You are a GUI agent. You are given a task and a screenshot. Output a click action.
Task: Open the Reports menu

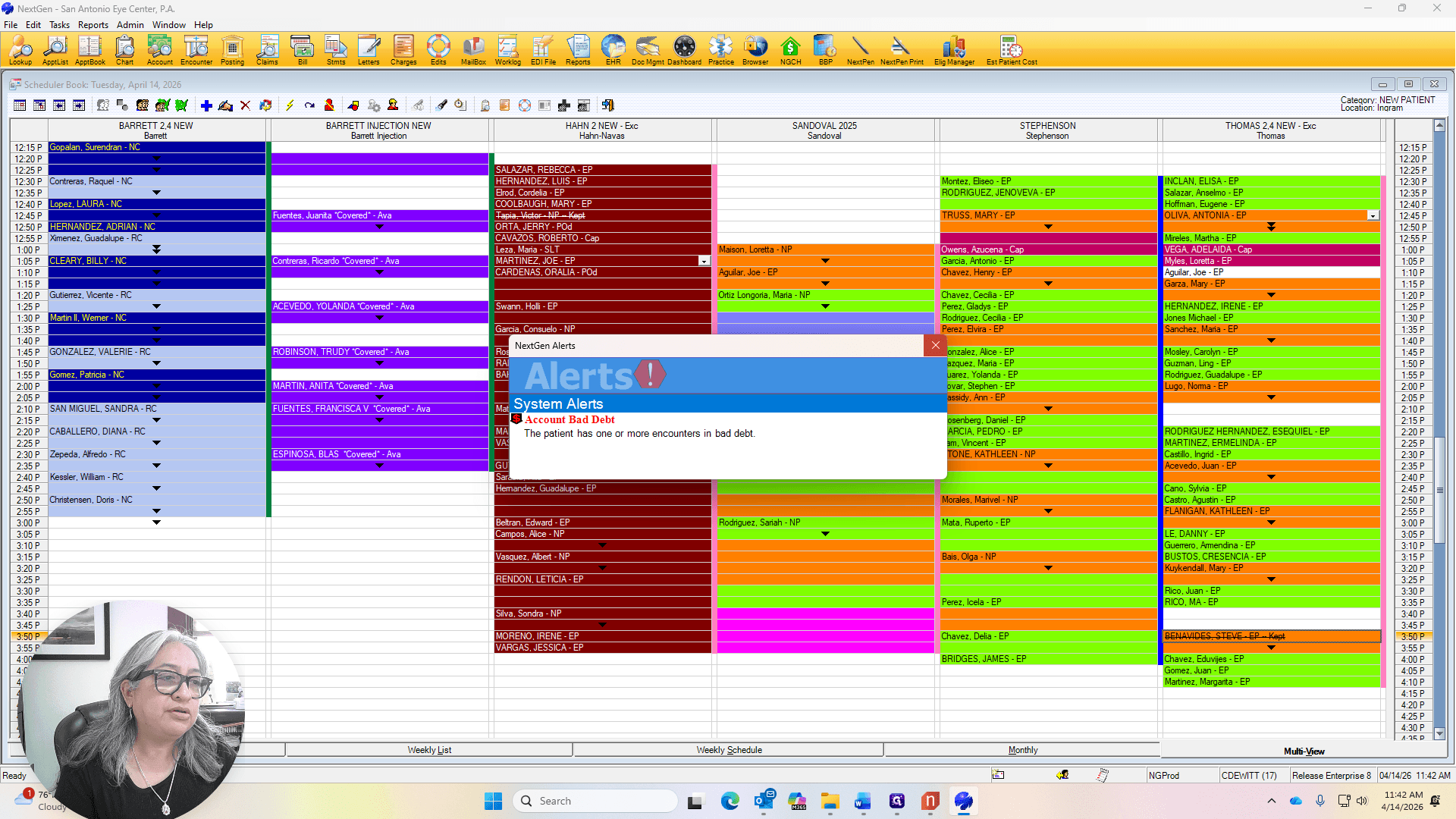click(x=93, y=24)
